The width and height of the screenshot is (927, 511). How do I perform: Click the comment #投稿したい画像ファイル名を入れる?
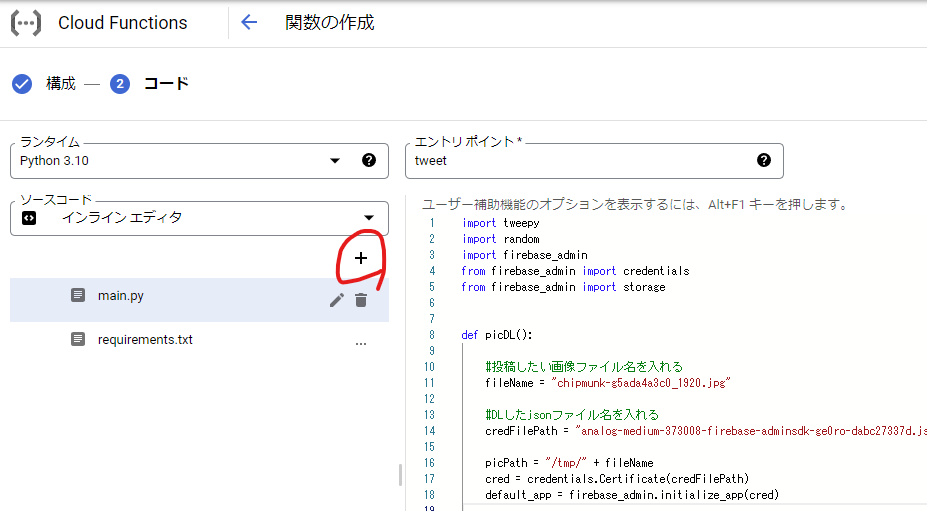(x=584, y=367)
